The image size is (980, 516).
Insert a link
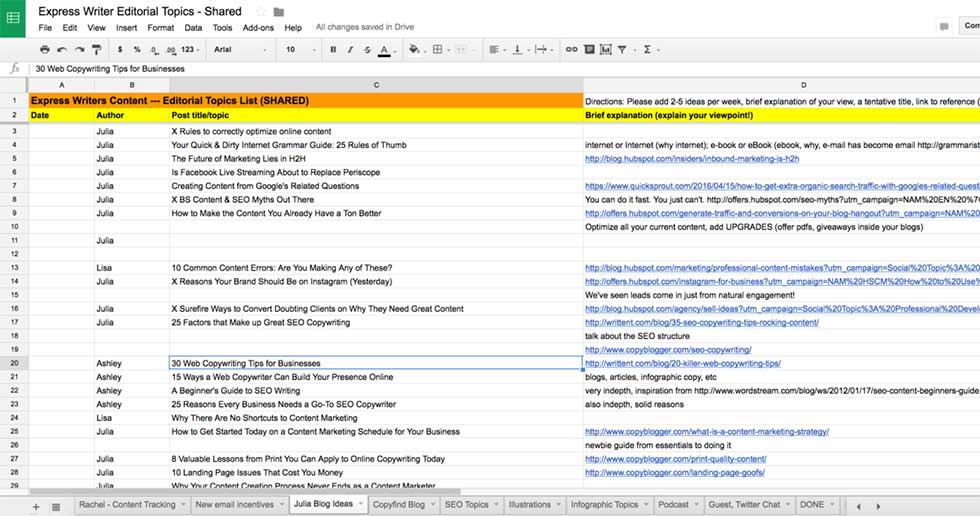[x=571, y=49]
